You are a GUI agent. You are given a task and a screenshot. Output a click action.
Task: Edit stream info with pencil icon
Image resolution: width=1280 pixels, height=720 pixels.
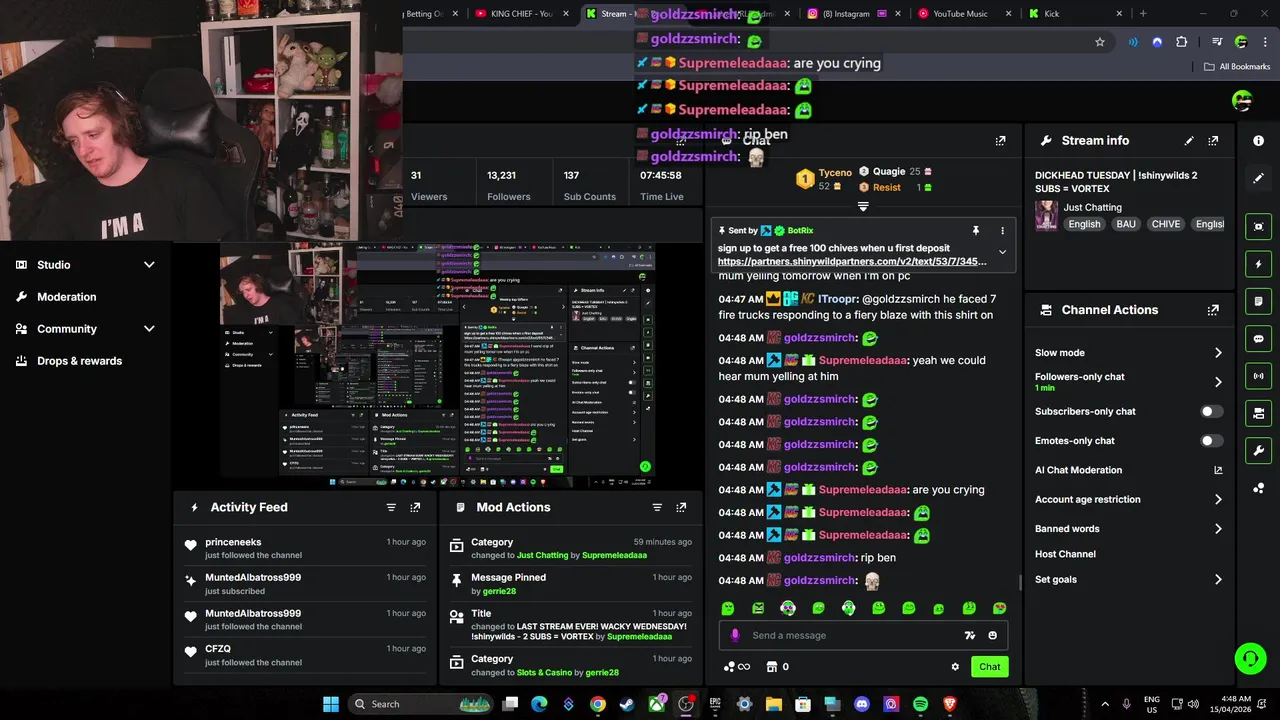[1189, 141]
